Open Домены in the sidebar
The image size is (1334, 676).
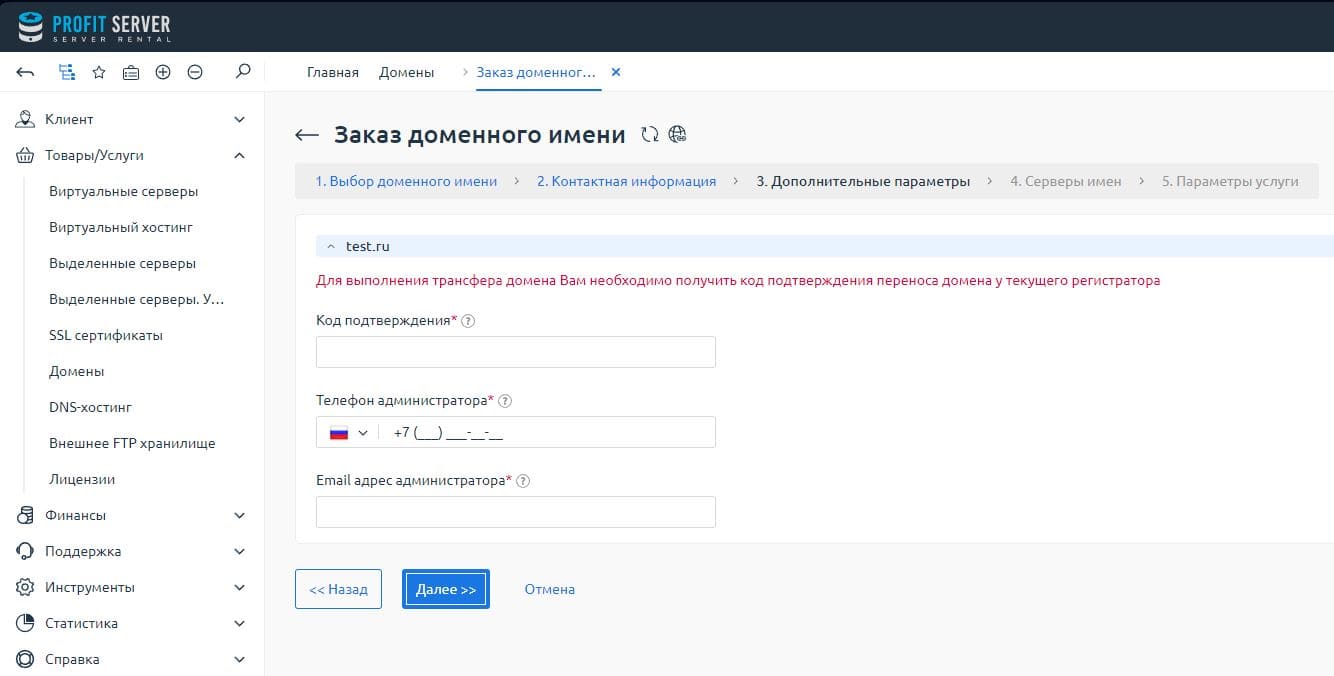click(77, 371)
